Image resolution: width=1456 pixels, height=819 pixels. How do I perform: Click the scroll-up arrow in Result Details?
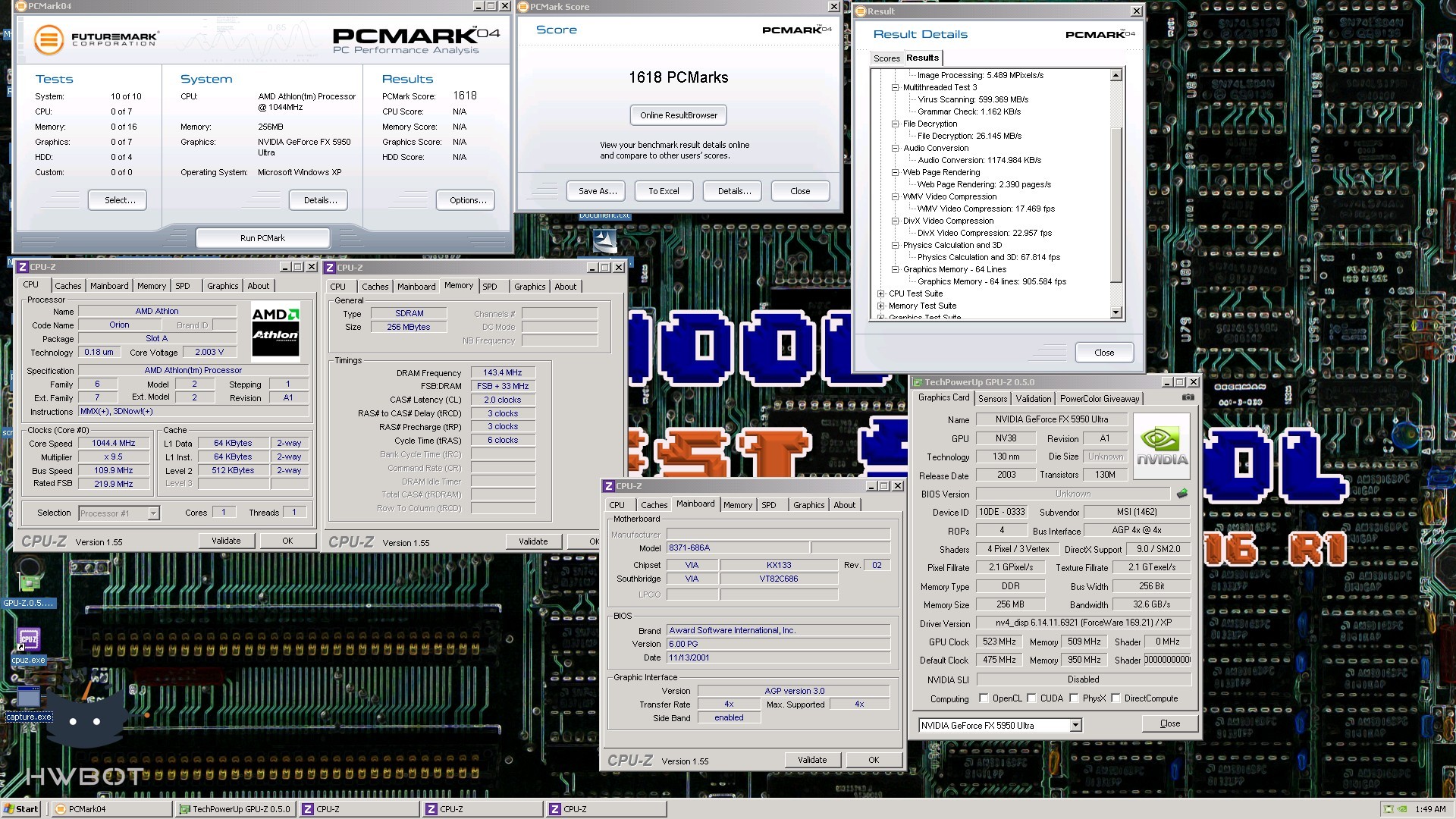pos(1116,75)
